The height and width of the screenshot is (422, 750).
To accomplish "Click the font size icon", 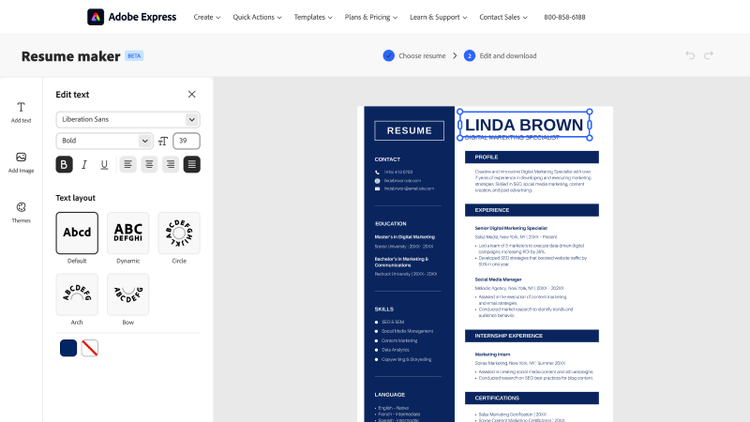I will [x=163, y=141].
